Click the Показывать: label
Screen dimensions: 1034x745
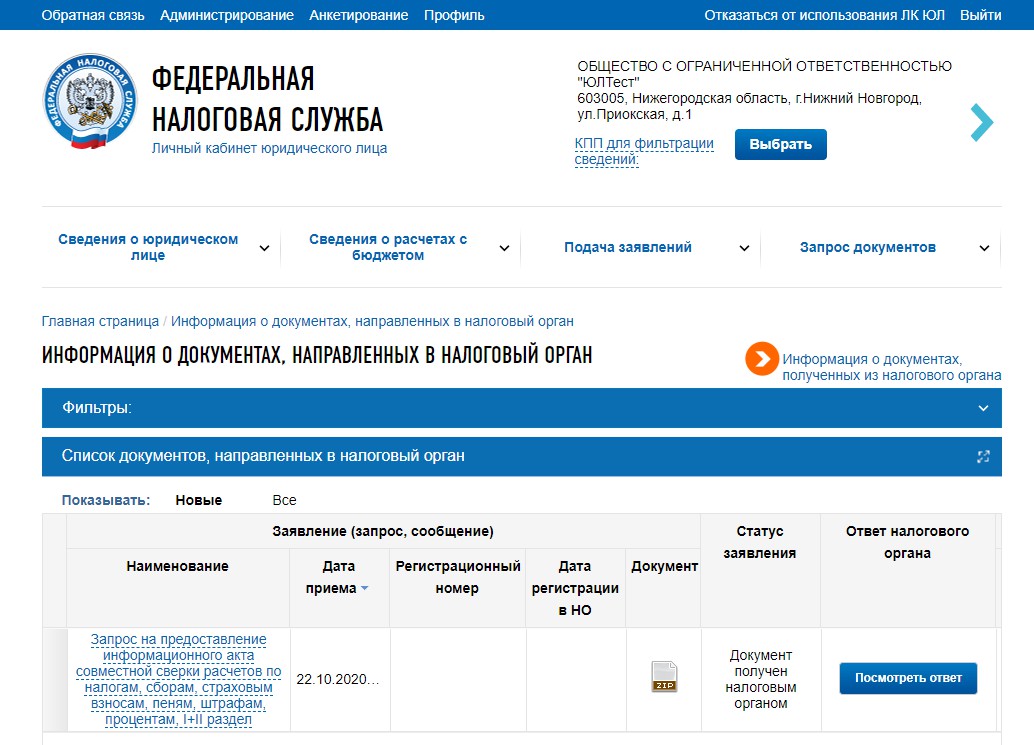pyautogui.click(x=106, y=500)
